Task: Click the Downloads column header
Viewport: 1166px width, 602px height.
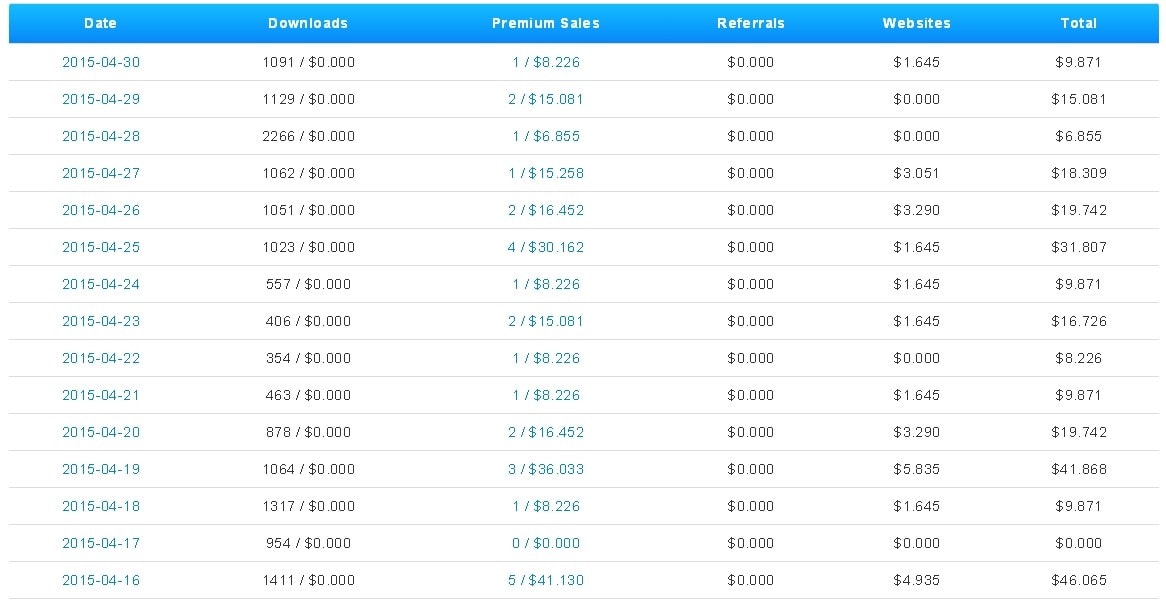Action: click(x=308, y=23)
